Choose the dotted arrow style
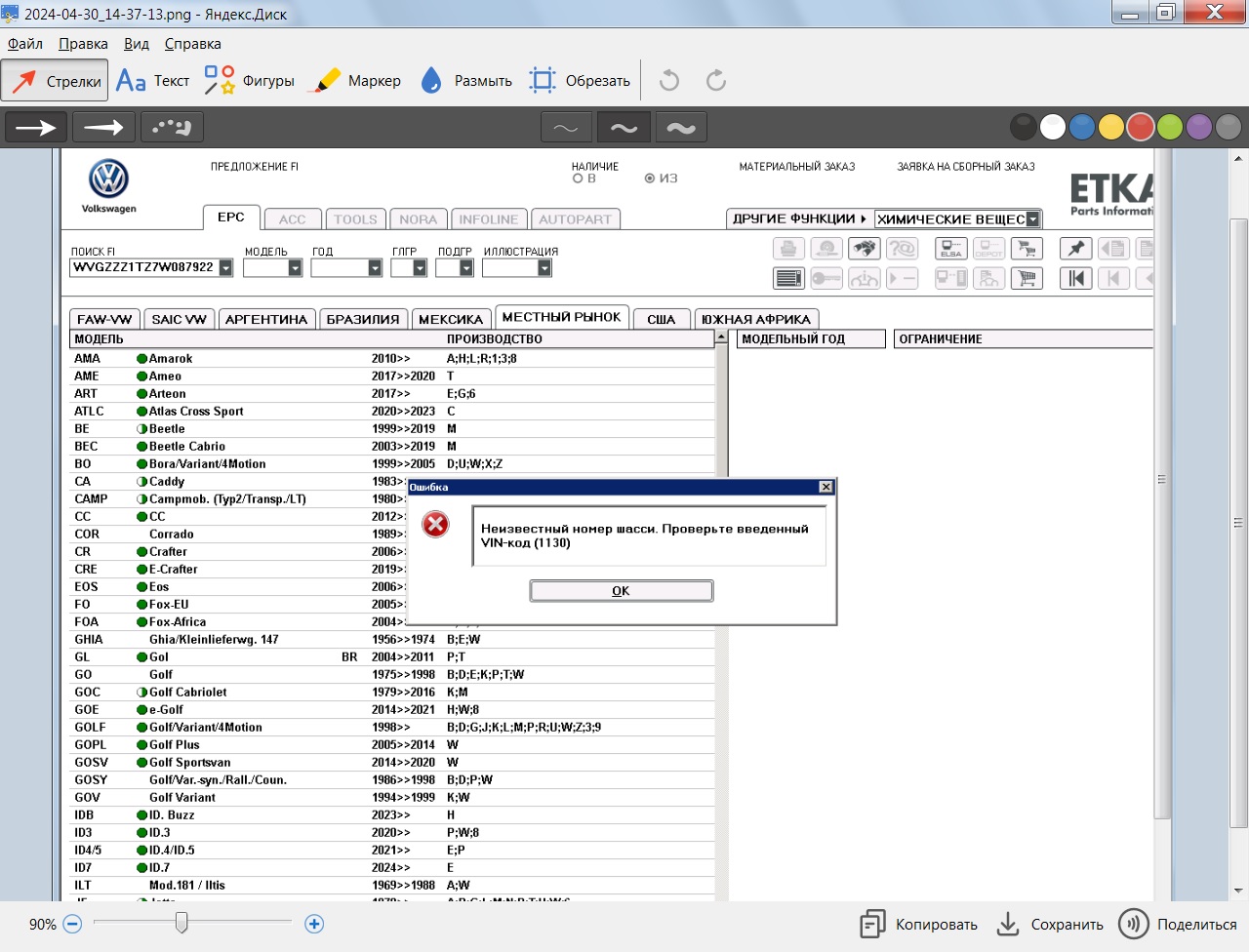The image size is (1249, 952). coord(172,127)
